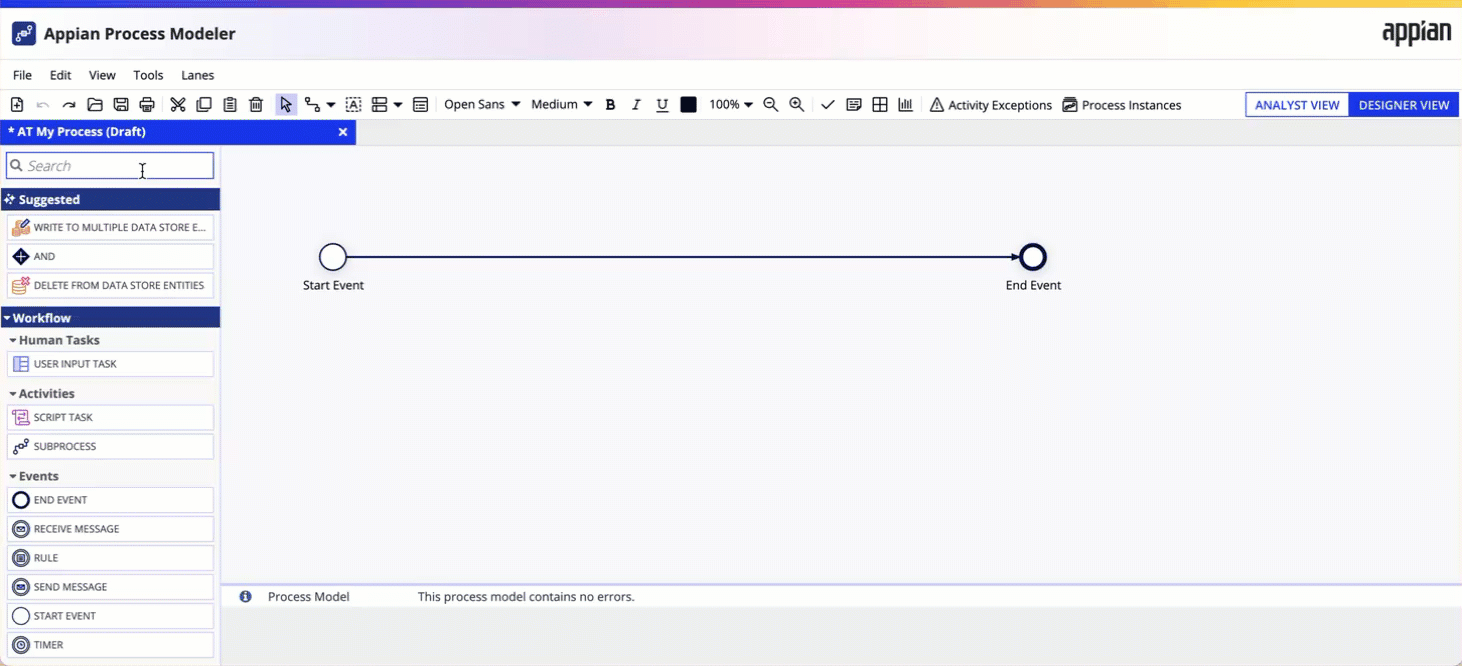This screenshot has height=666, width=1462.
Task: Add an annotation text box tool
Action: (354, 105)
